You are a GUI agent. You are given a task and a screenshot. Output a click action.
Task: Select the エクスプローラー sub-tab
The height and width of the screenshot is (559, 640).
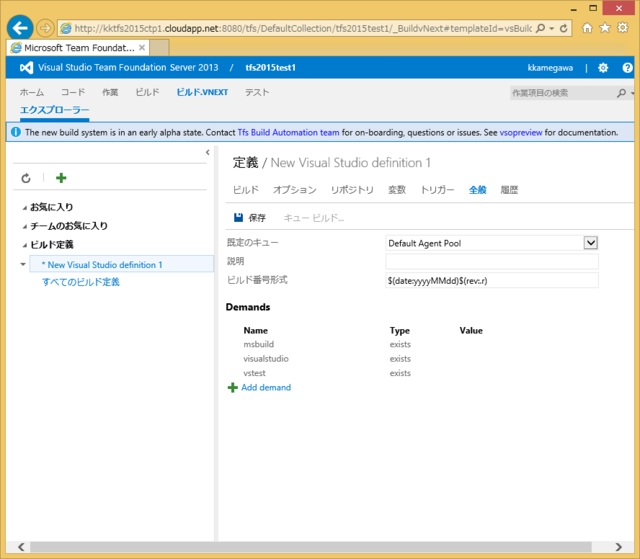pyautogui.click(x=55, y=110)
